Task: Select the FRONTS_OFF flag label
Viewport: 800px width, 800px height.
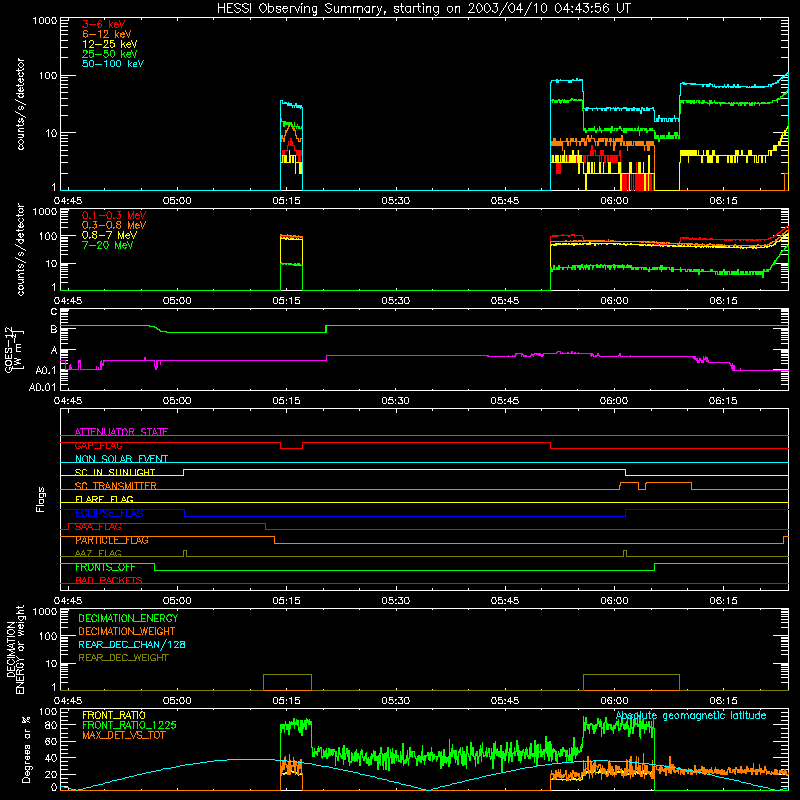Action: coord(105,567)
